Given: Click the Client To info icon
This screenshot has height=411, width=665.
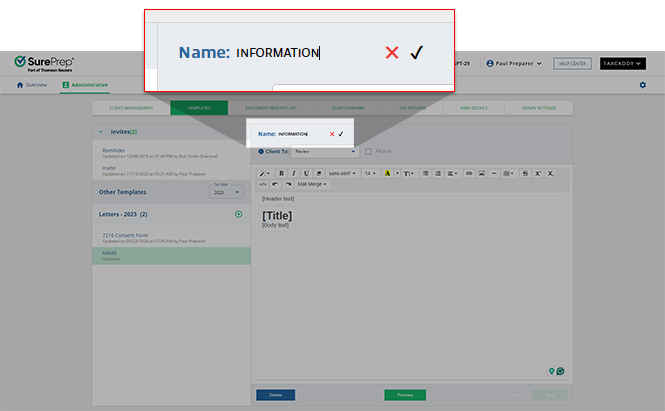Looking at the screenshot, I should (261, 151).
